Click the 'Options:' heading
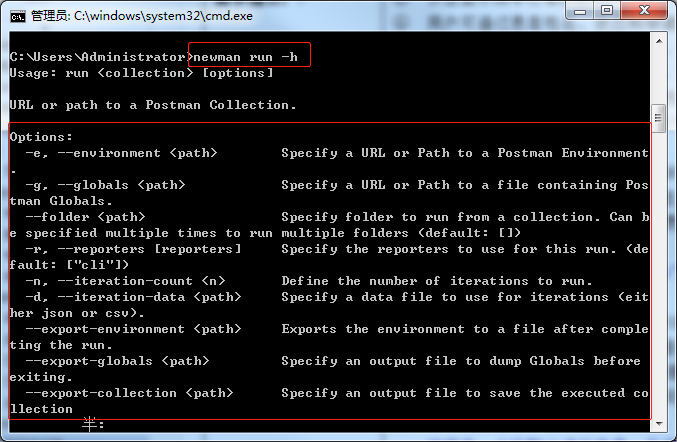 click(41, 137)
